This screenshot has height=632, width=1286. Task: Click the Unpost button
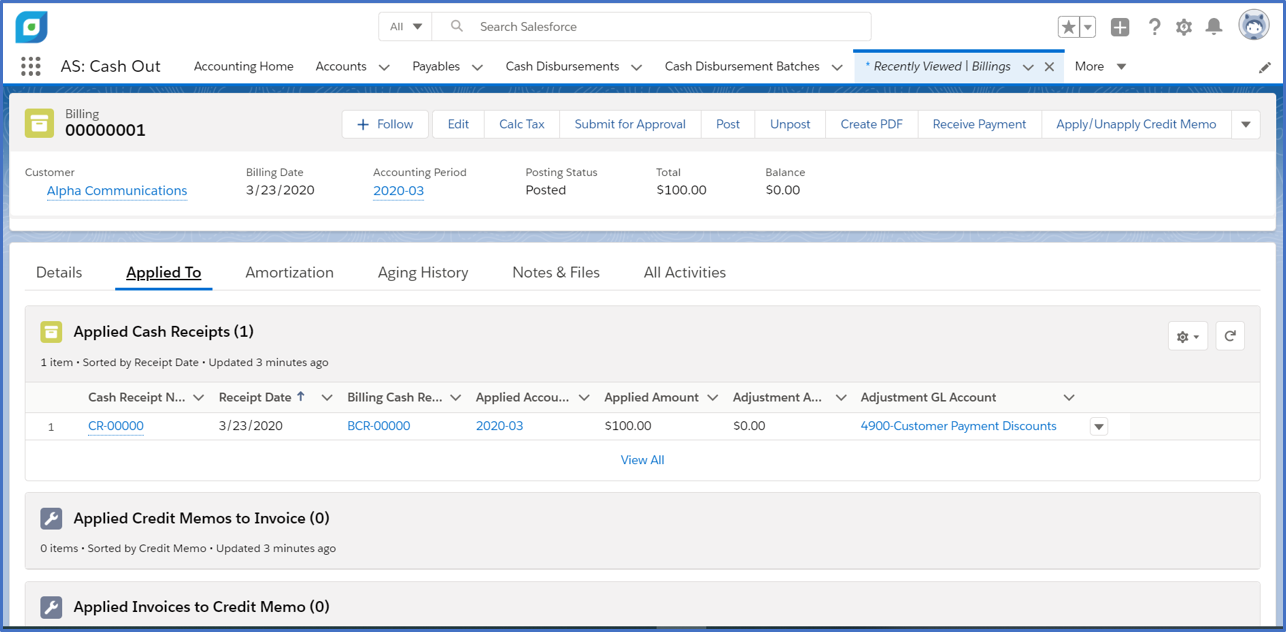790,124
